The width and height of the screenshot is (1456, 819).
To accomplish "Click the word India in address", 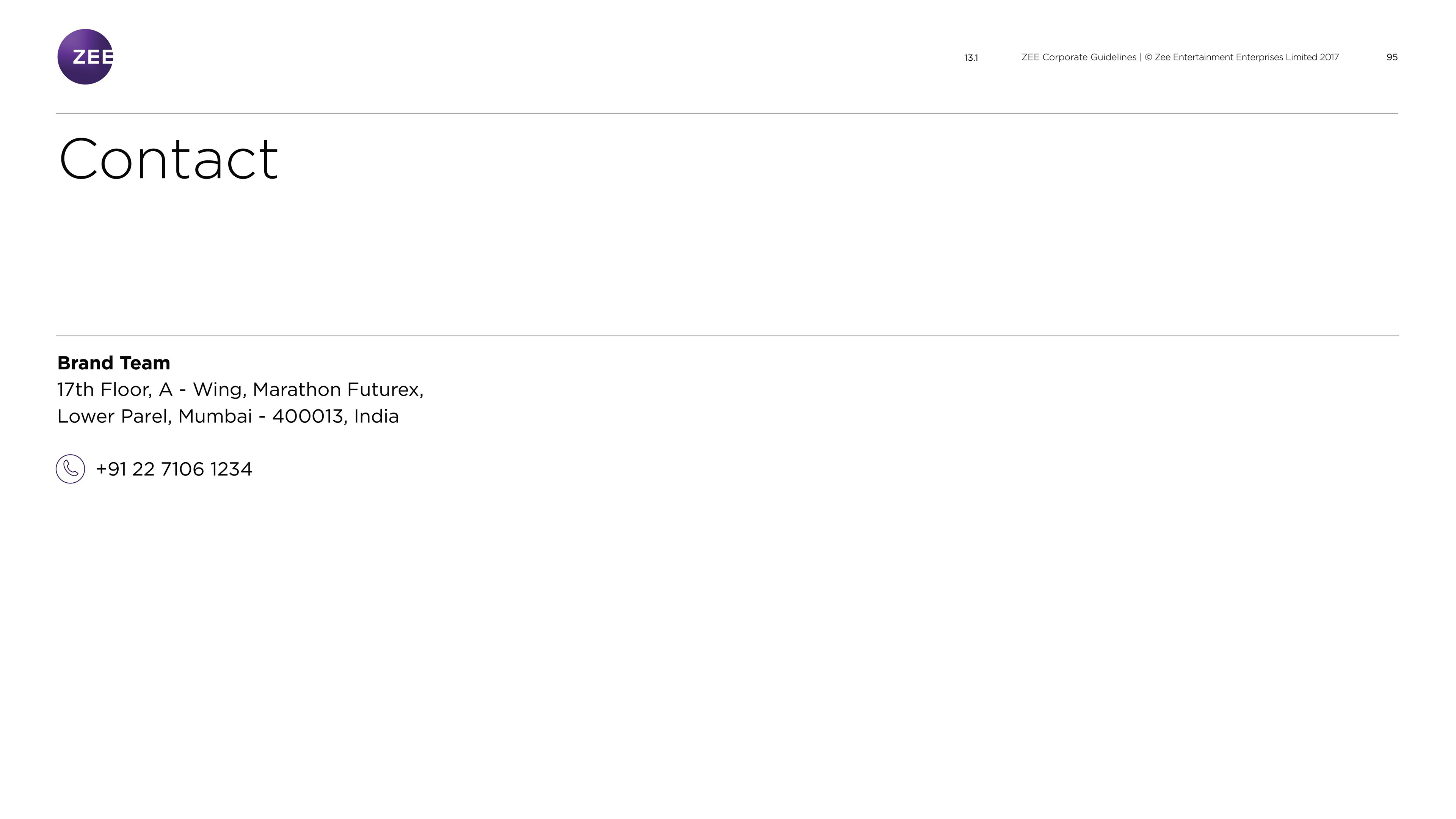I will tap(377, 417).
